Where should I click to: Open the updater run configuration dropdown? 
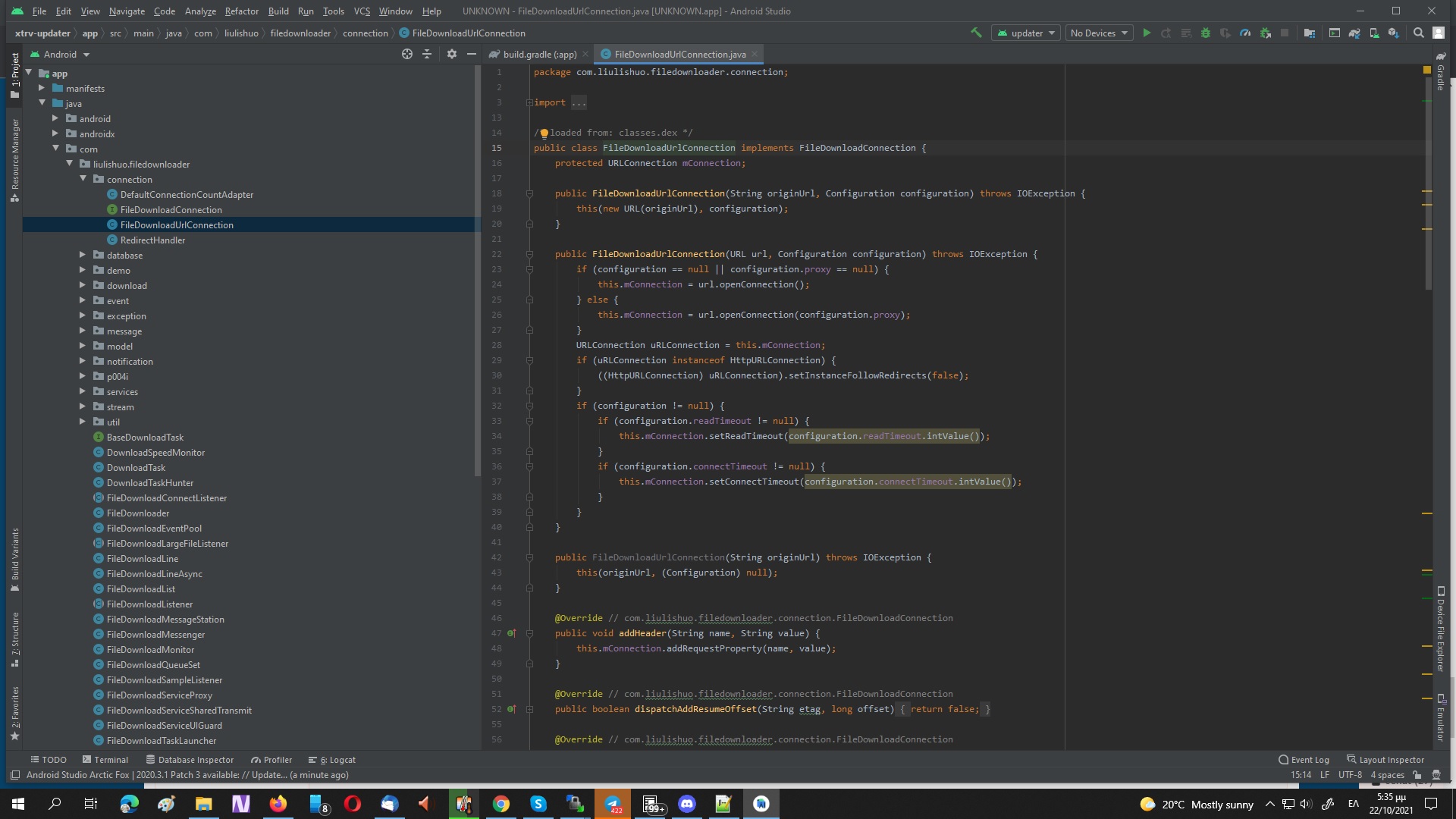[x=1027, y=33]
